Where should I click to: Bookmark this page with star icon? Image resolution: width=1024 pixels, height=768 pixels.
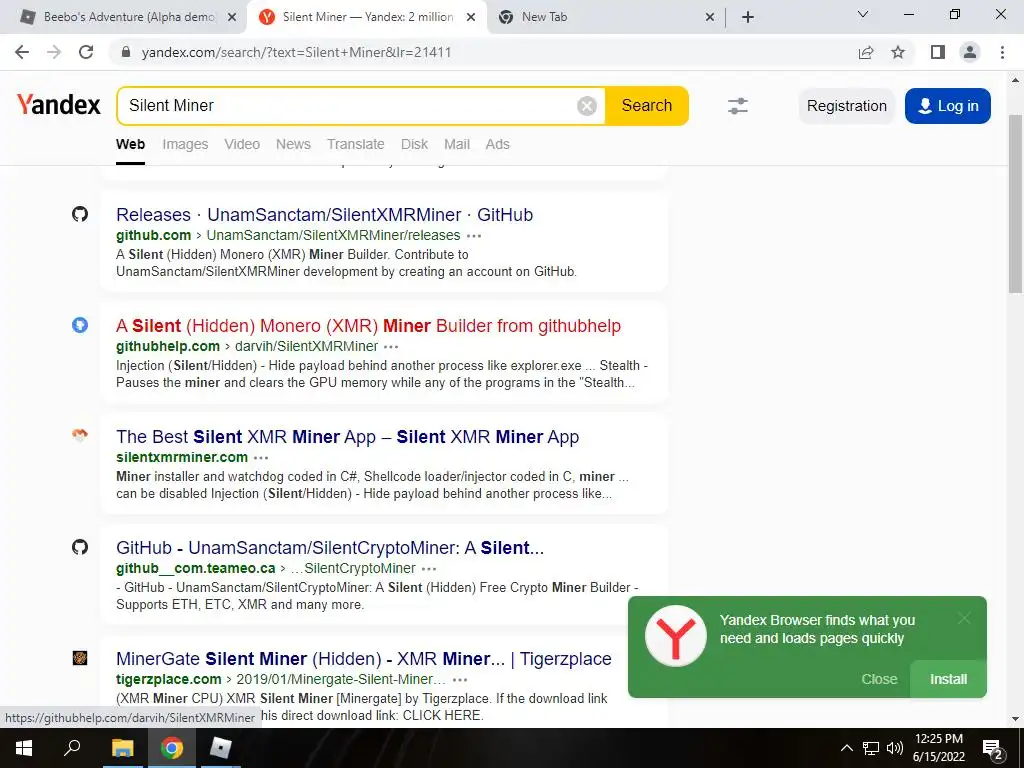(x=898, y=52)
